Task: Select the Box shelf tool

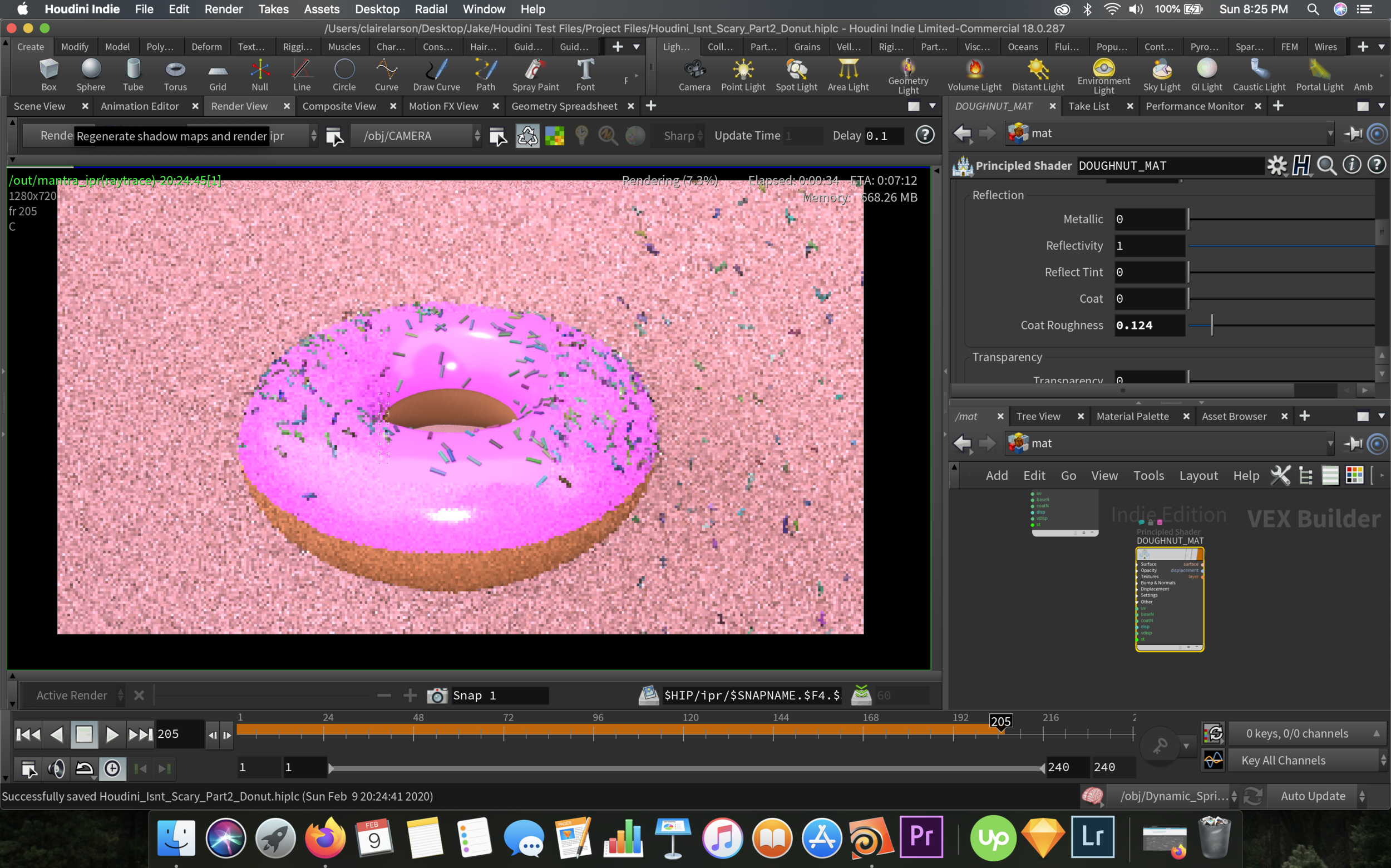Action: (x=49, y=75)
